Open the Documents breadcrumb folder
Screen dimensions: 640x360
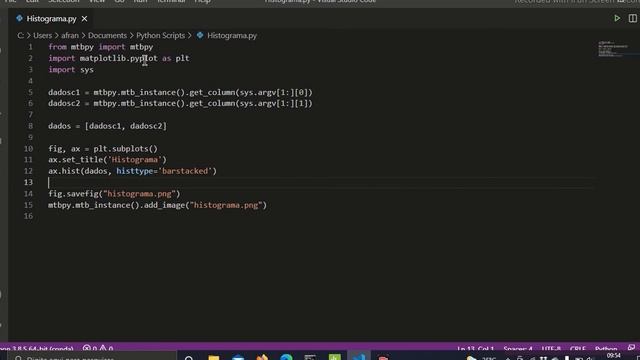coord(107,36)
